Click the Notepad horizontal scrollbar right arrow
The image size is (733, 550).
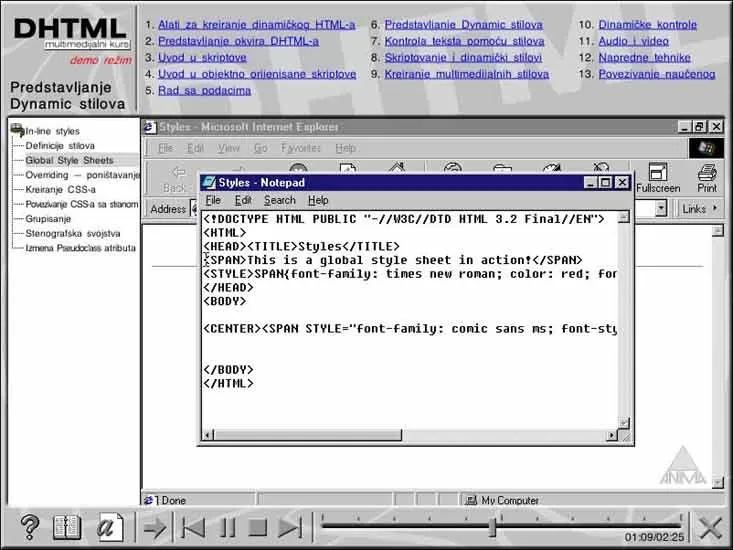(611, 436)
